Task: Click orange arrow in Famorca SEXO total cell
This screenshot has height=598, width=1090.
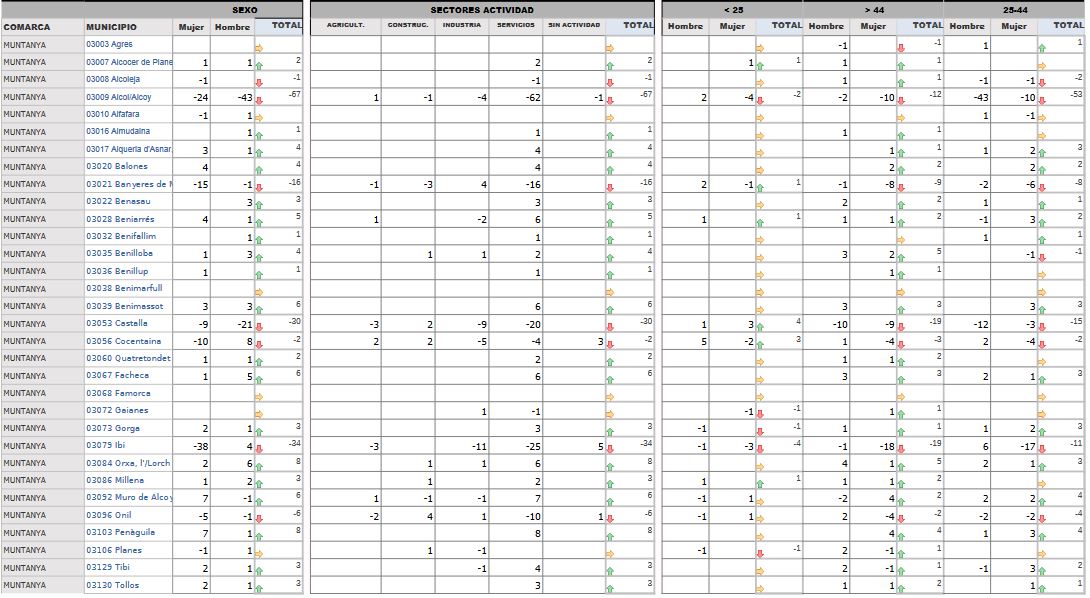Action: (260, 397)
